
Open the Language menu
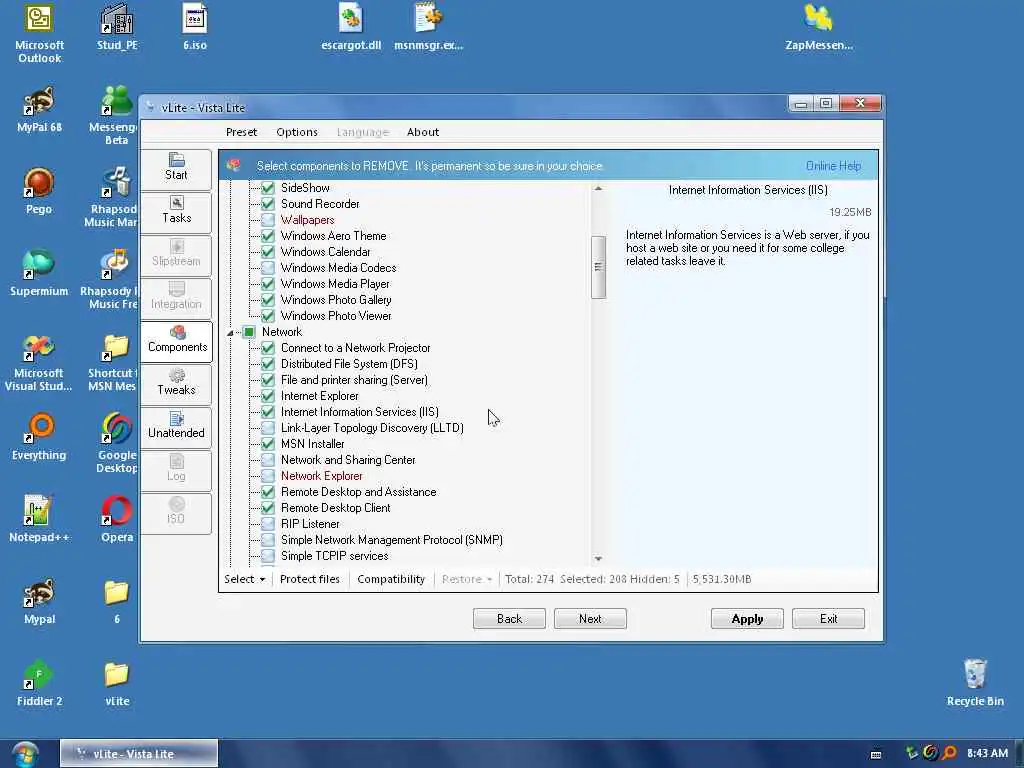click(363, 132)
